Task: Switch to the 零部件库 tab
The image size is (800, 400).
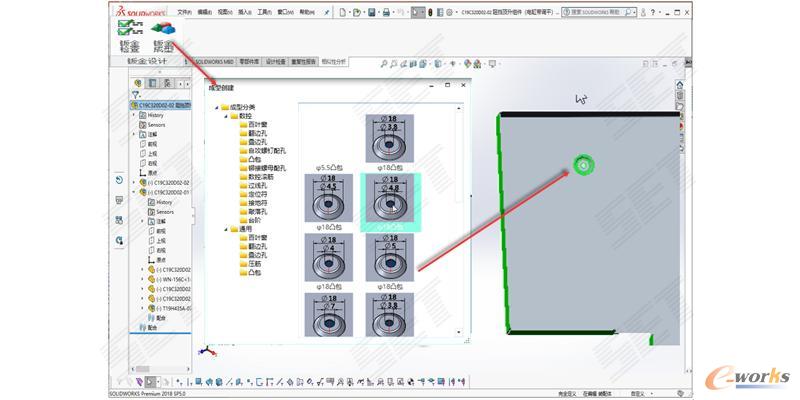Action: (249, 61)
